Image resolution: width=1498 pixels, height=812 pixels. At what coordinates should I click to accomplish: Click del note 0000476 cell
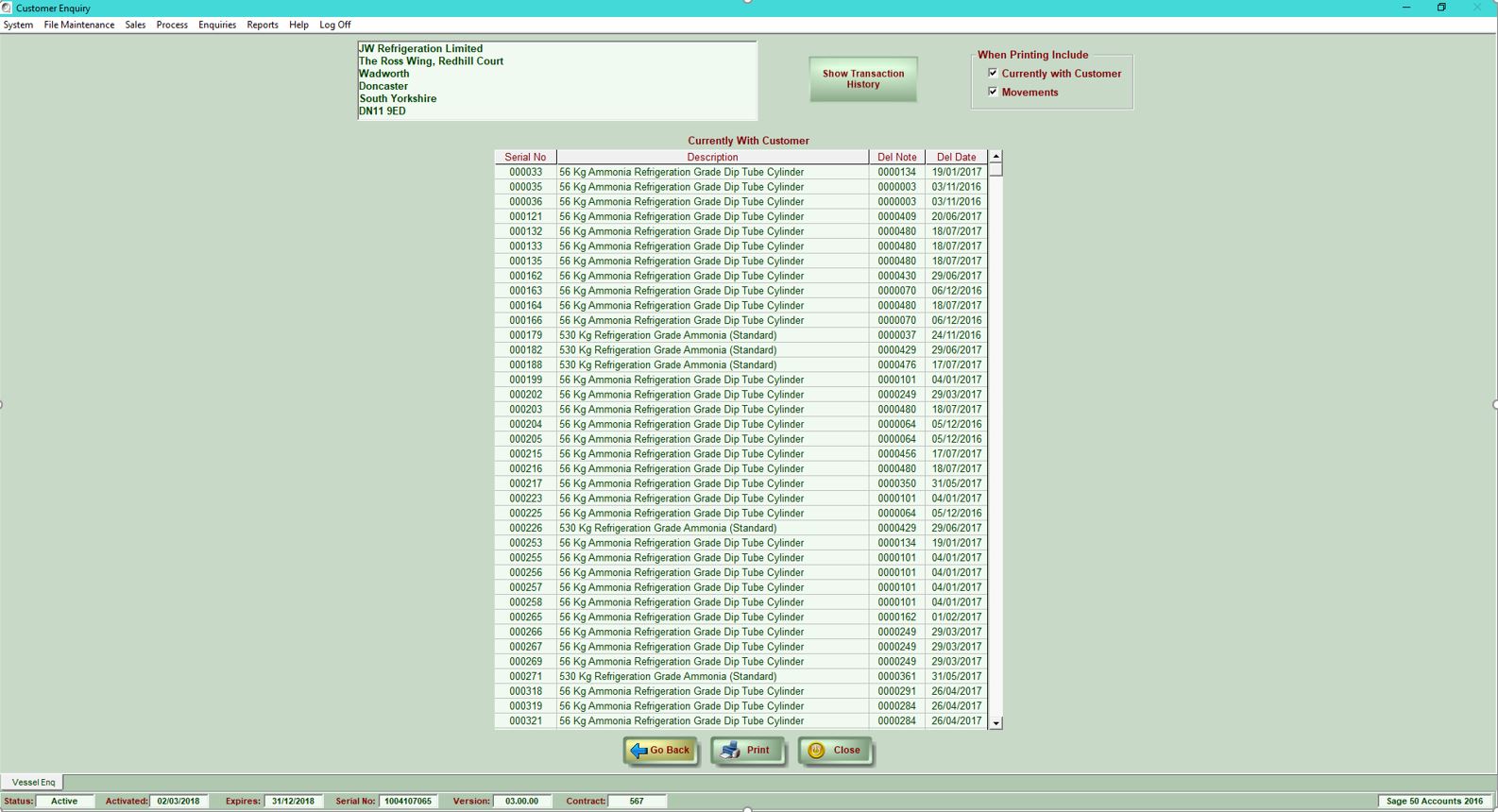(896, 364)
